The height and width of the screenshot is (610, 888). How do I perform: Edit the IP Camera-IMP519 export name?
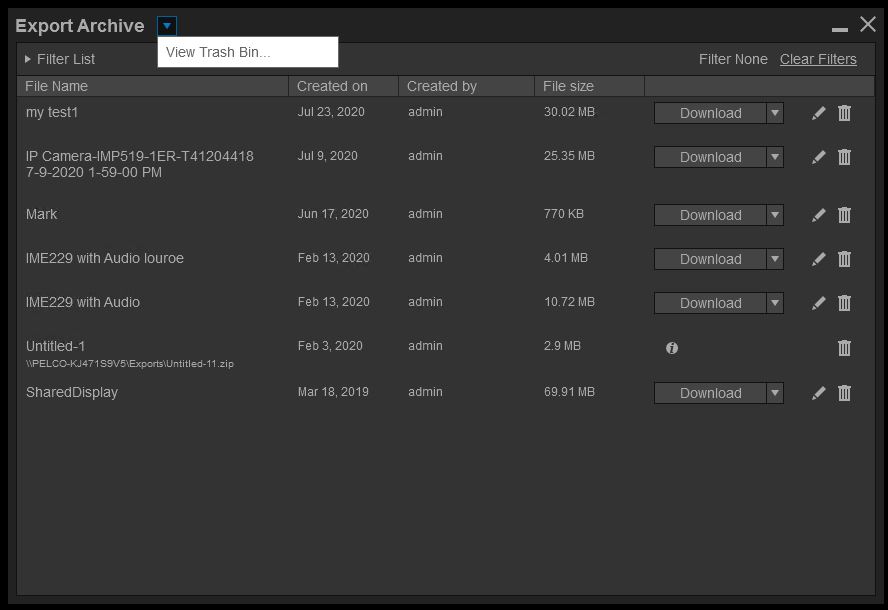coord(818,157)
